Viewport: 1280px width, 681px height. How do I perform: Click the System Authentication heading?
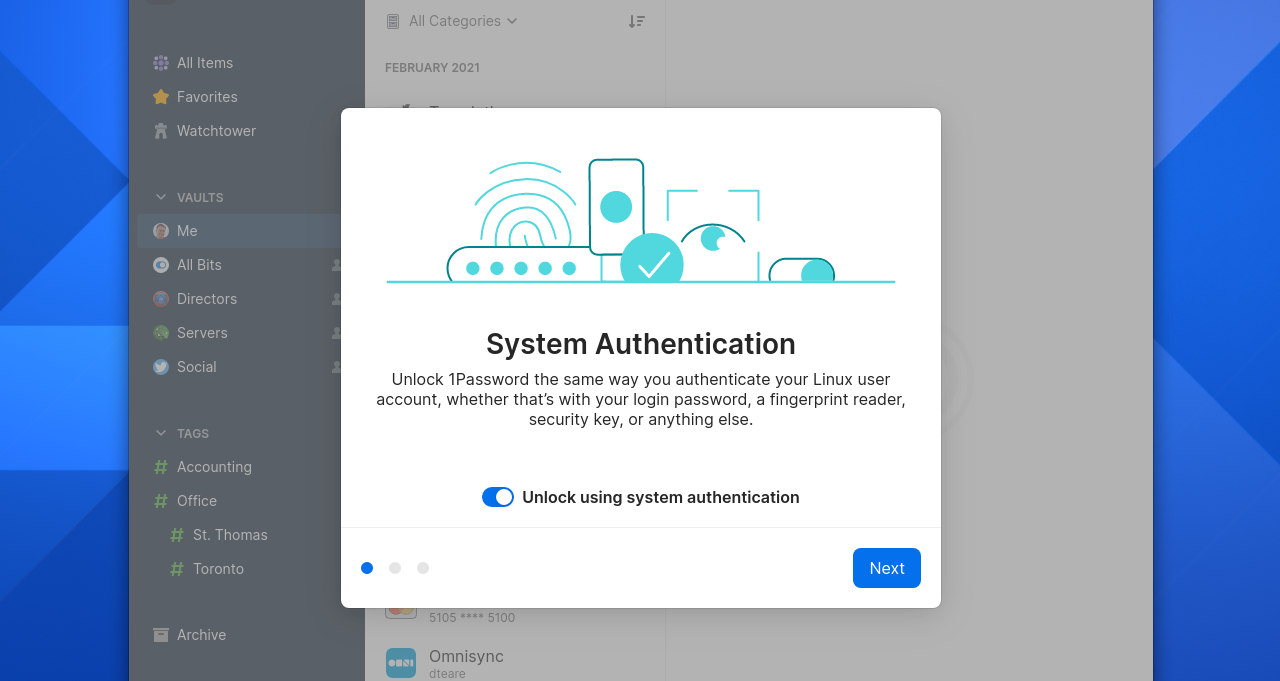(641, 344)
